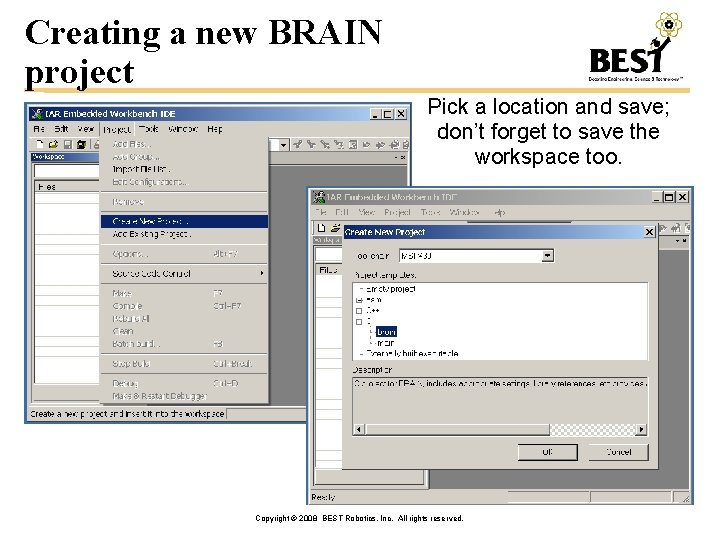Open the Edit menu in the first IDE window
720x540 pixels.
coord(61,129)
